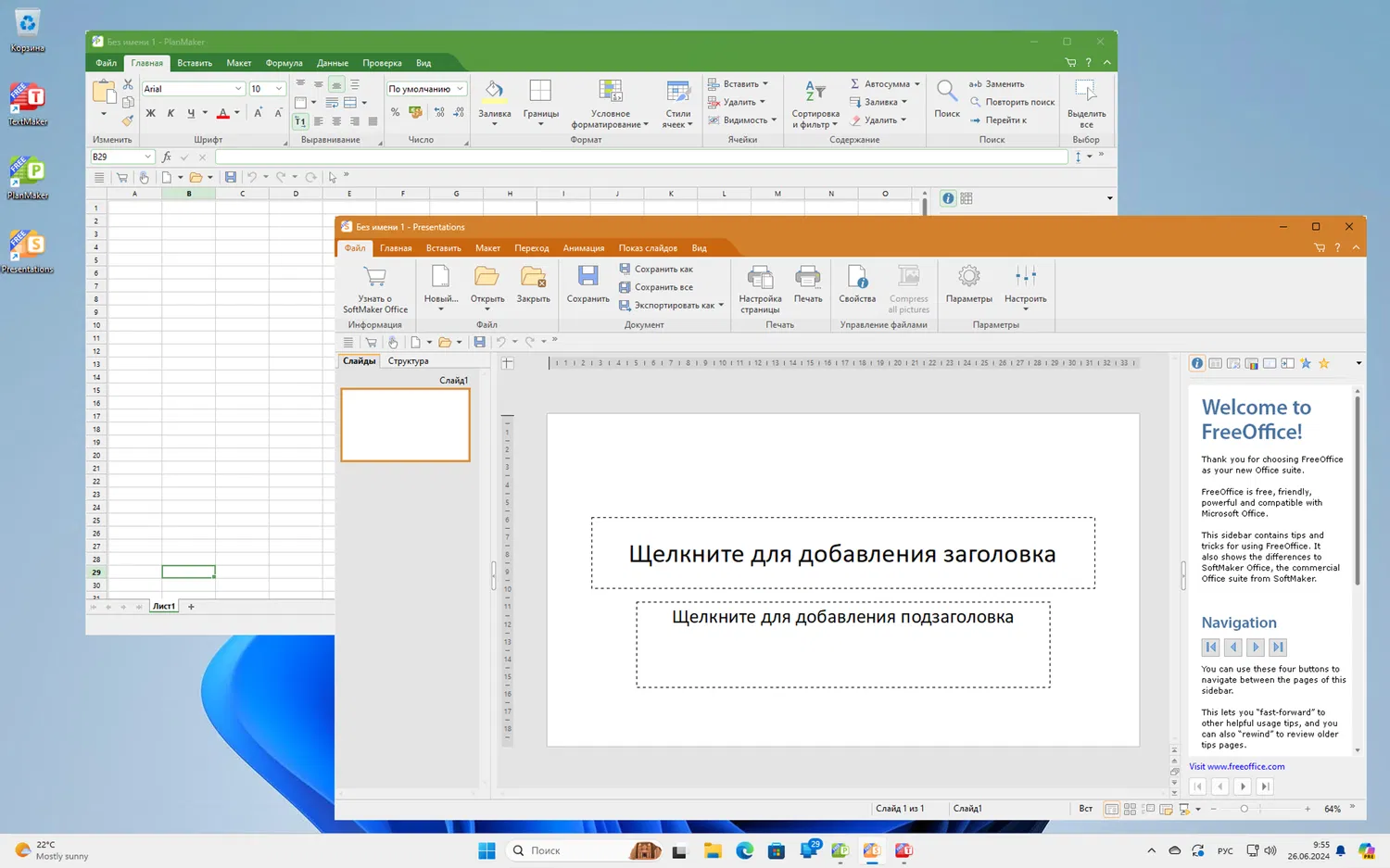Open Сортировка и фильтр in PlanMaker
The height and width of the screenshot is (868, 1390).
point(815,104)
